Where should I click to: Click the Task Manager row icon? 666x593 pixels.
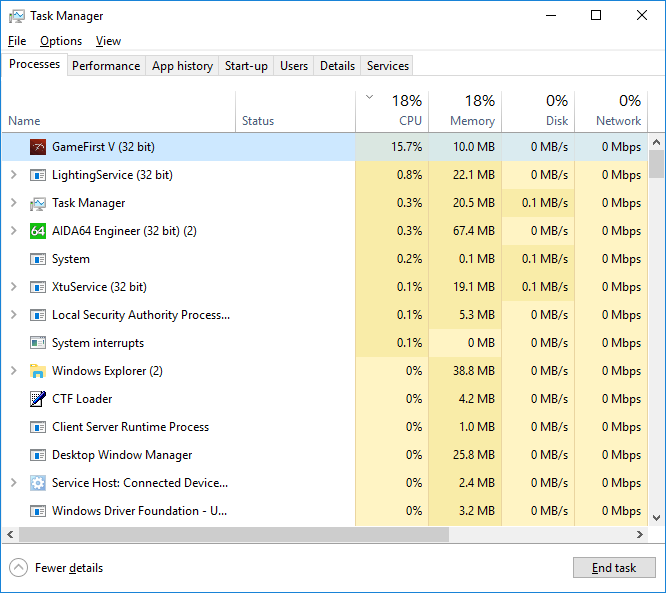[38, 203]
